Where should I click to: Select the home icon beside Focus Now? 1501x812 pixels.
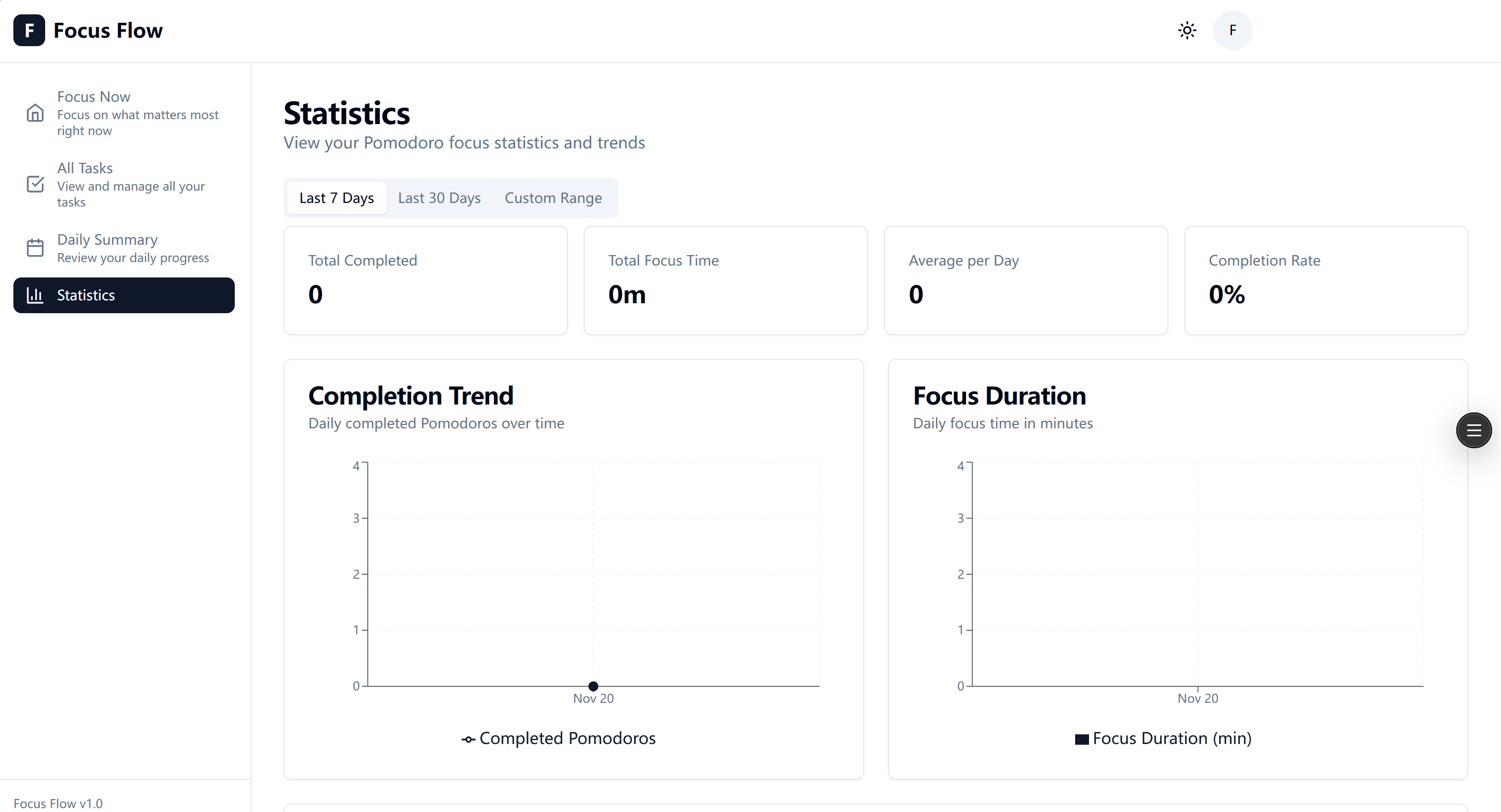[x=35, y=113]
